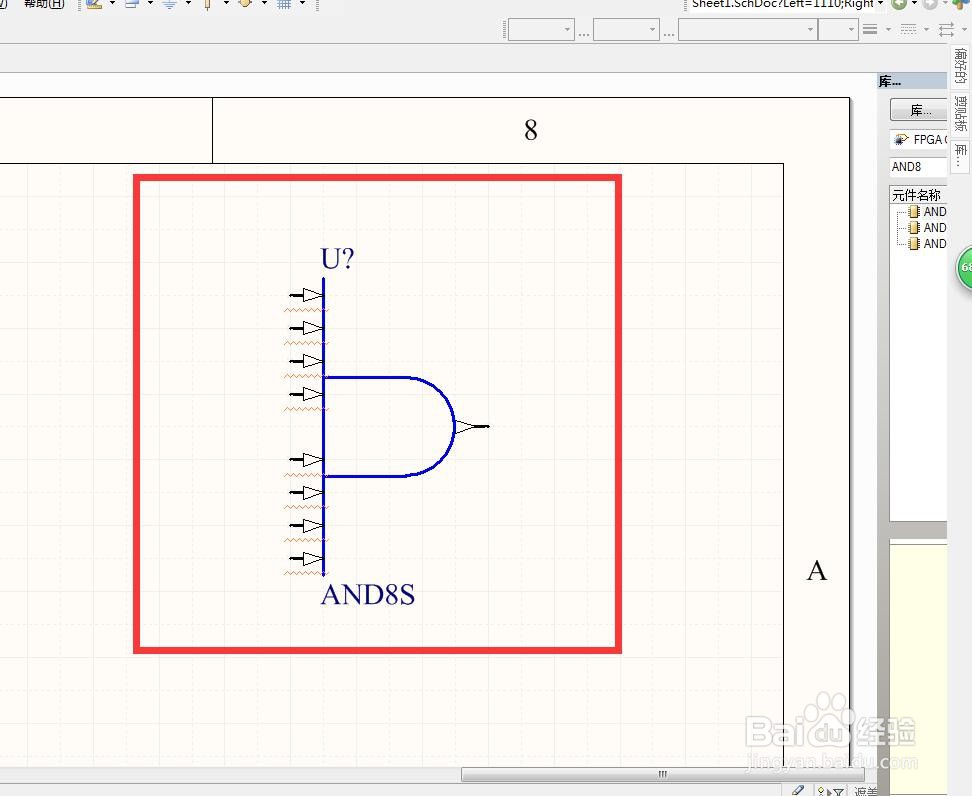Click the grey navigate forward icon
Image resolution: width=972 pixels, height=796 pixels.
click(x=930, y=4)
